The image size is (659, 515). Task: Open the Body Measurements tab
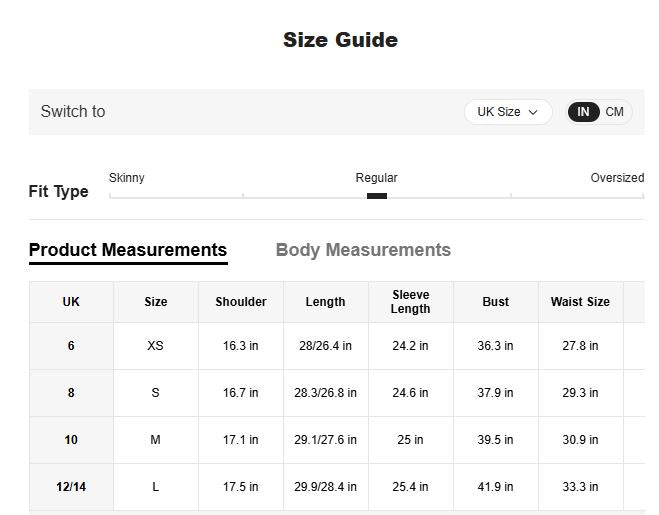coord(363,250)
